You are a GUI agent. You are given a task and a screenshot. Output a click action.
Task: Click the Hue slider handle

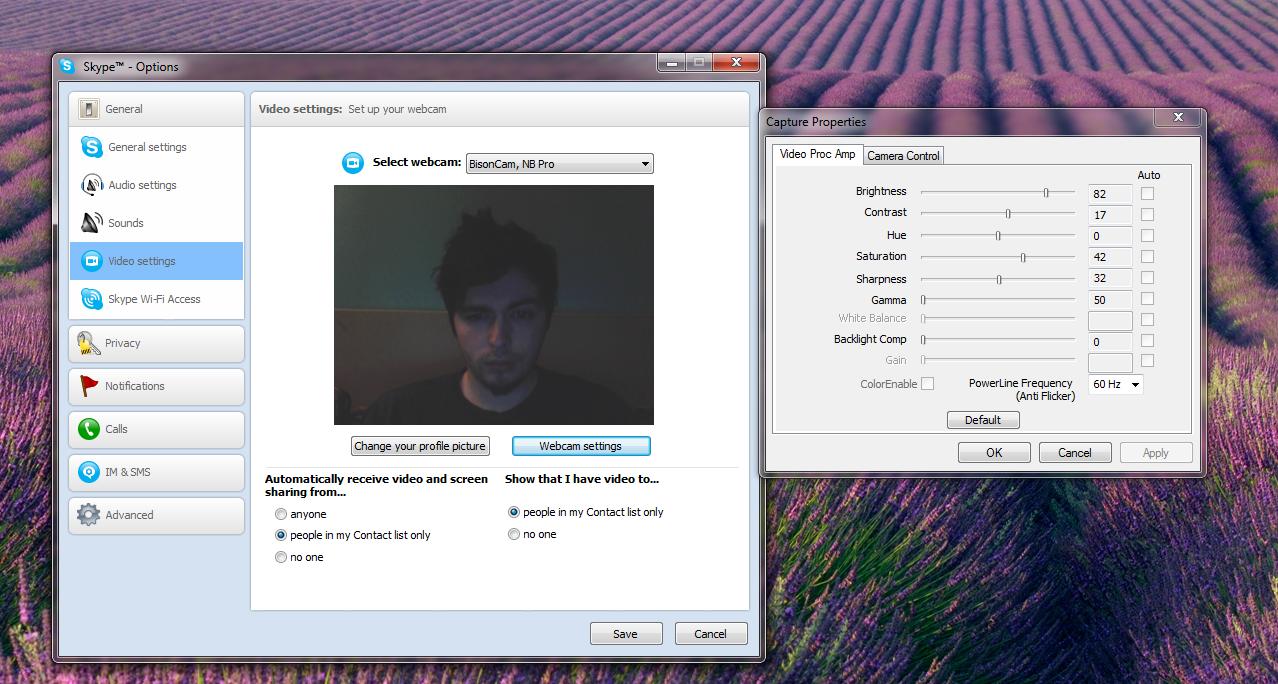click(x=998, y=236)
